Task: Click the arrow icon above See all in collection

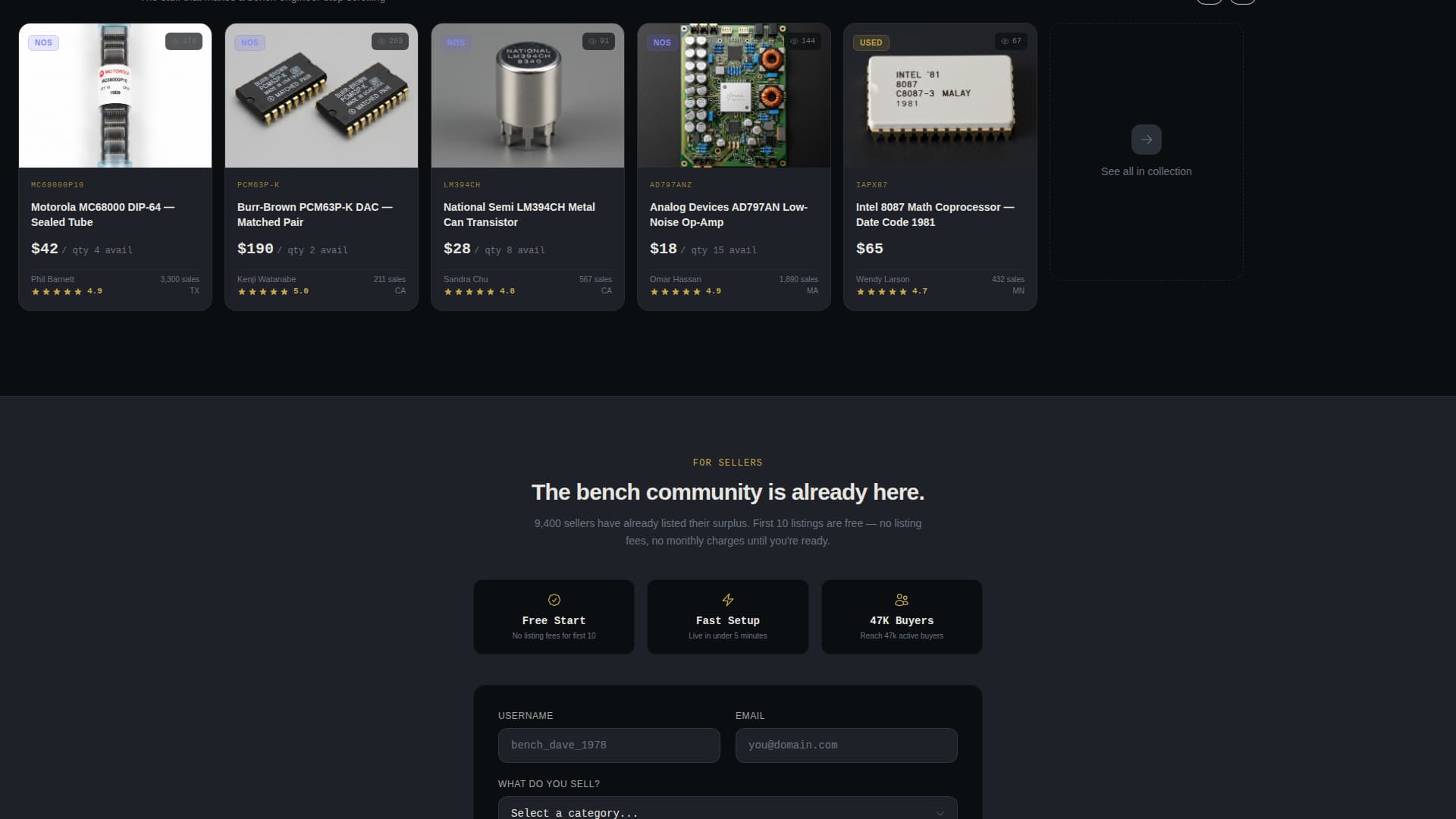Action: (x=1146, y=140)
